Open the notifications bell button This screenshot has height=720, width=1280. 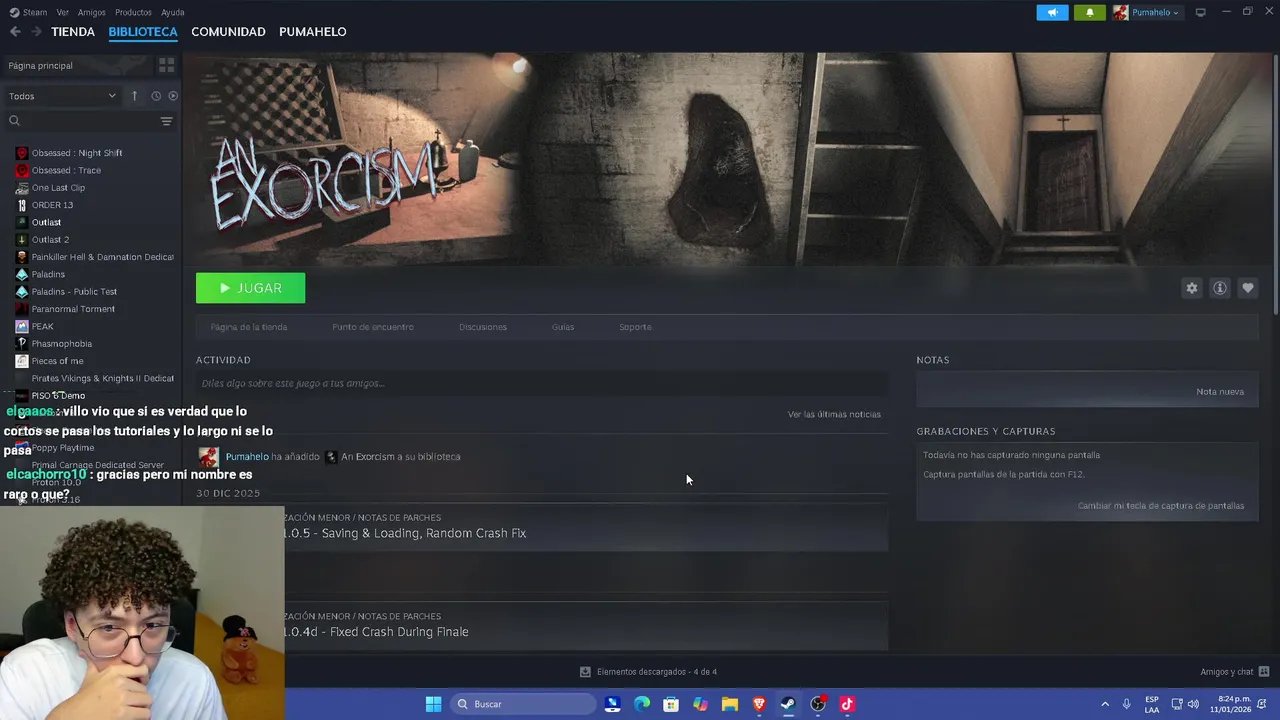tap(1090, 12)
